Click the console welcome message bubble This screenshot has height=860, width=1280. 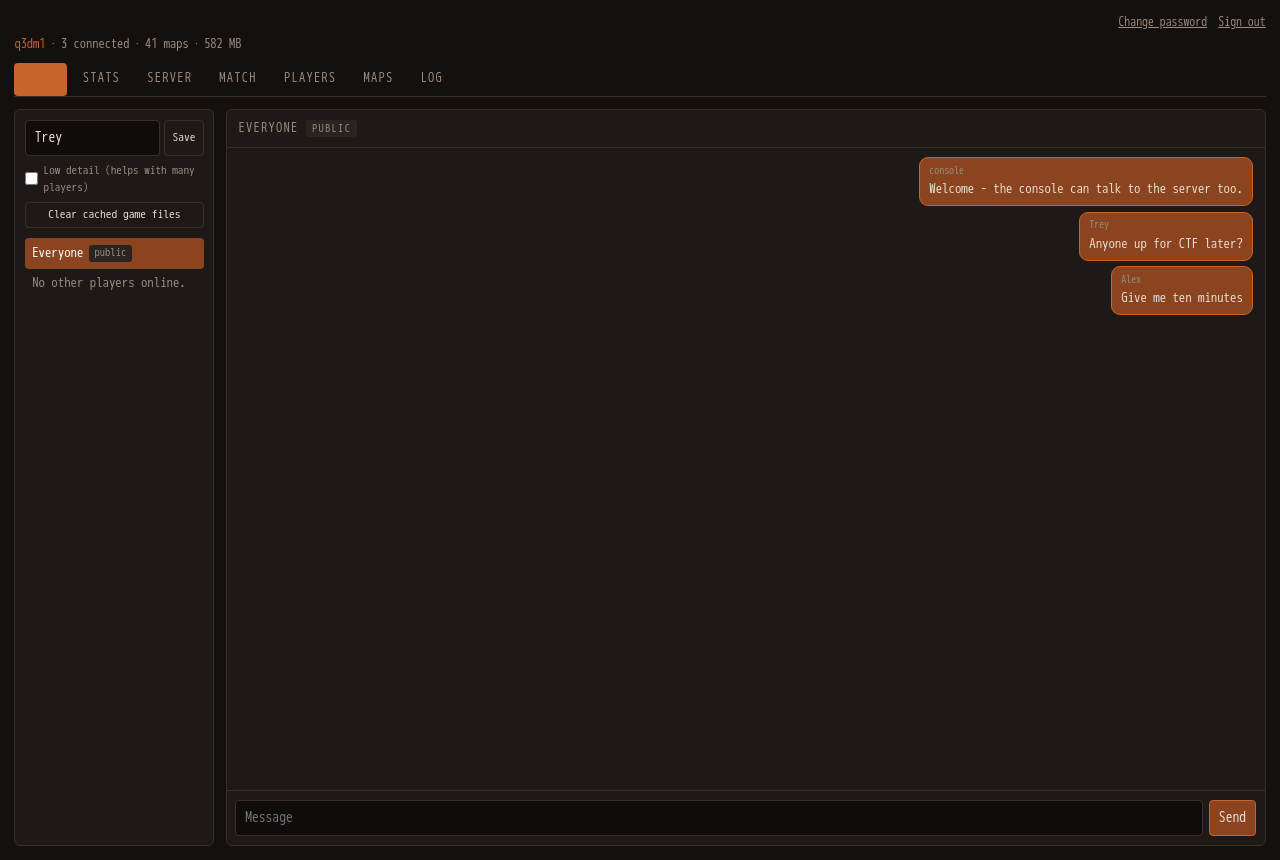coord(1085,181)
